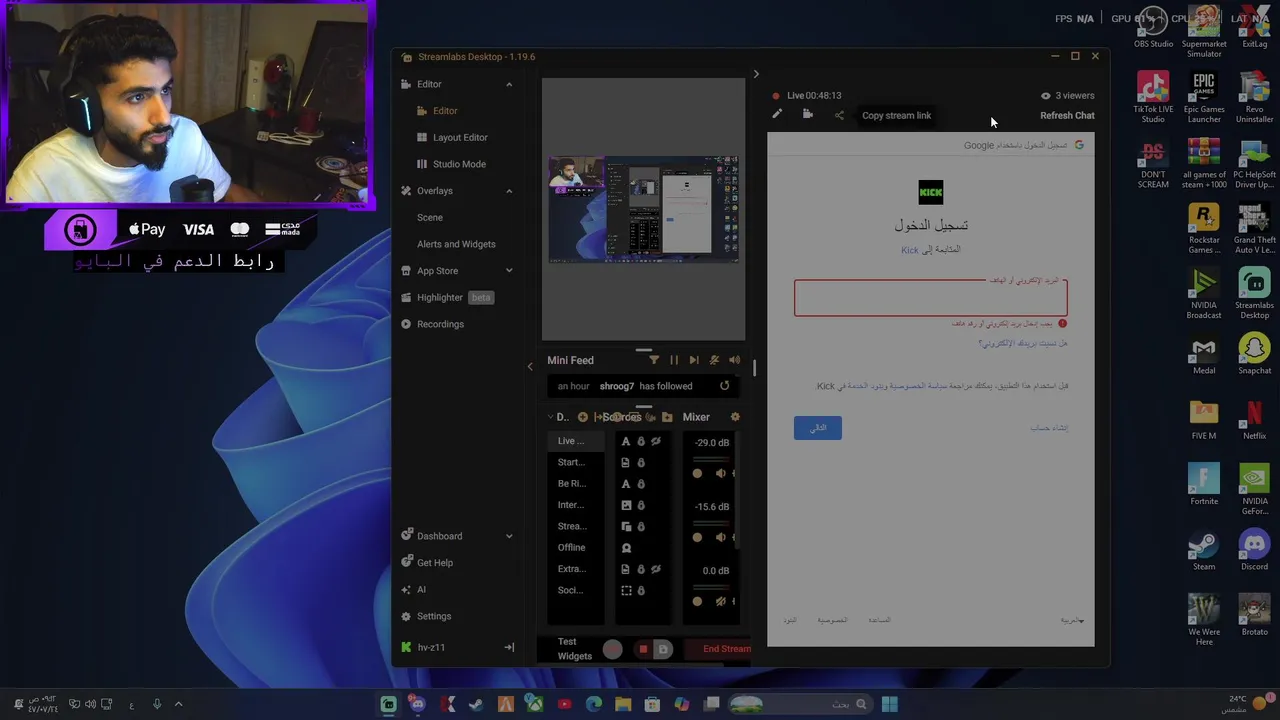Viewport: 1280px width, 720px height.
Task: Skip the current alert in Mini Feed
Action: tap(694, 360)
